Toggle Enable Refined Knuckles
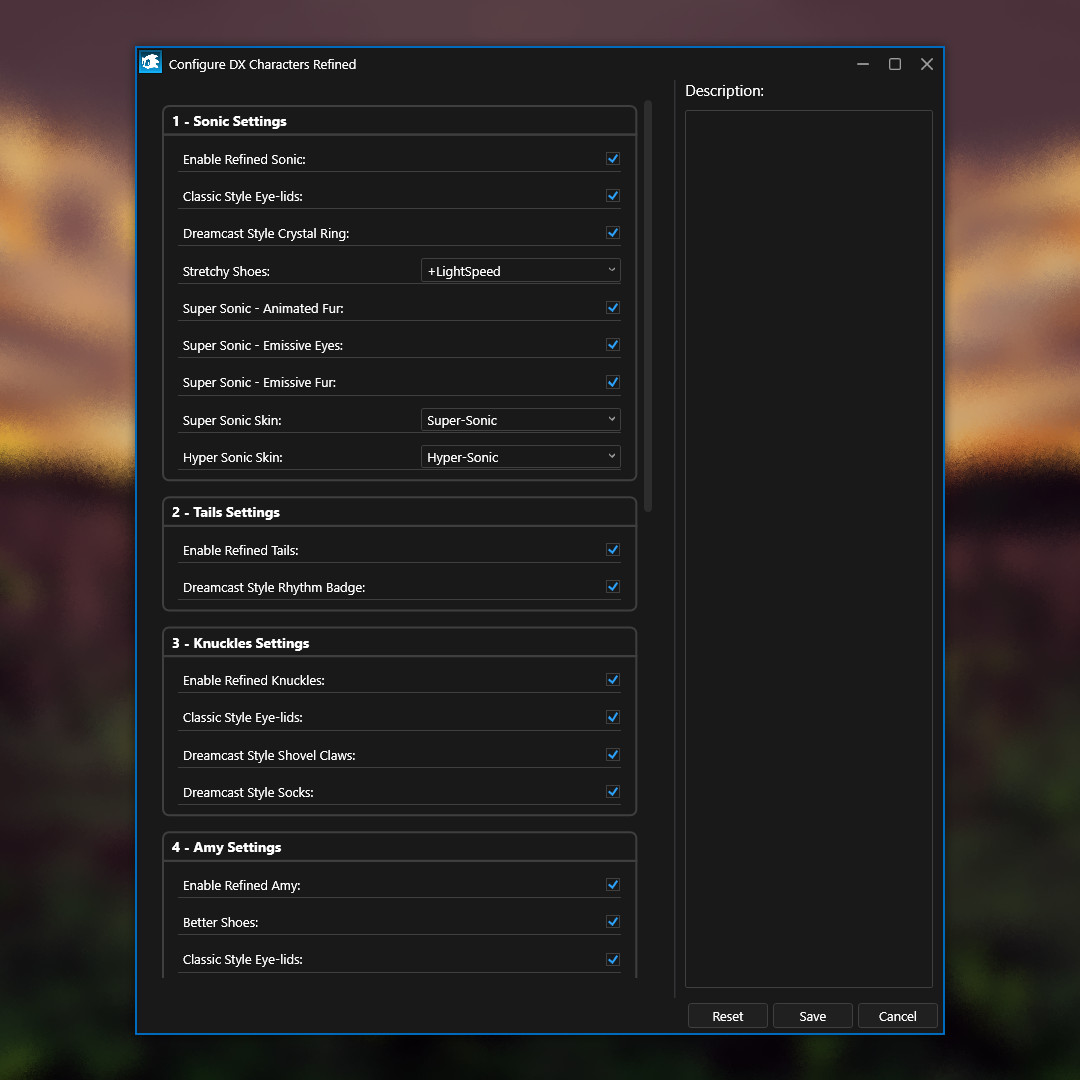Screen dimensions: 1080x1080 pos(612,679)
